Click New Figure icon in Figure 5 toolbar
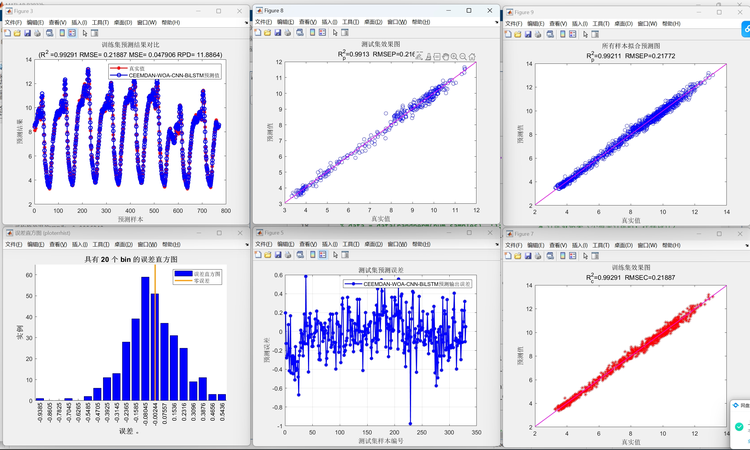Screen dimensions: 750x450 258,255
